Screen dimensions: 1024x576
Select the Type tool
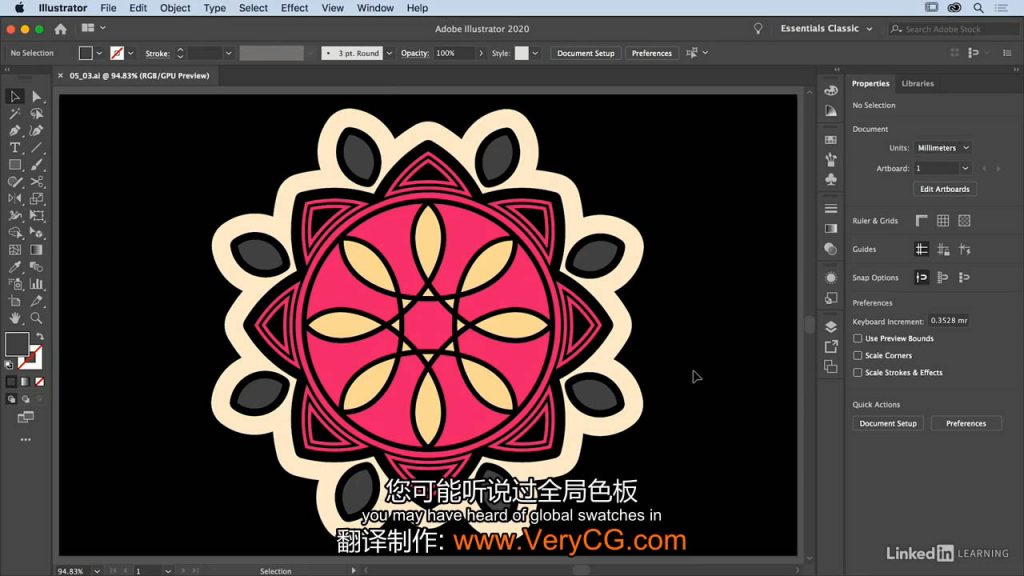(x=15, y=147)
